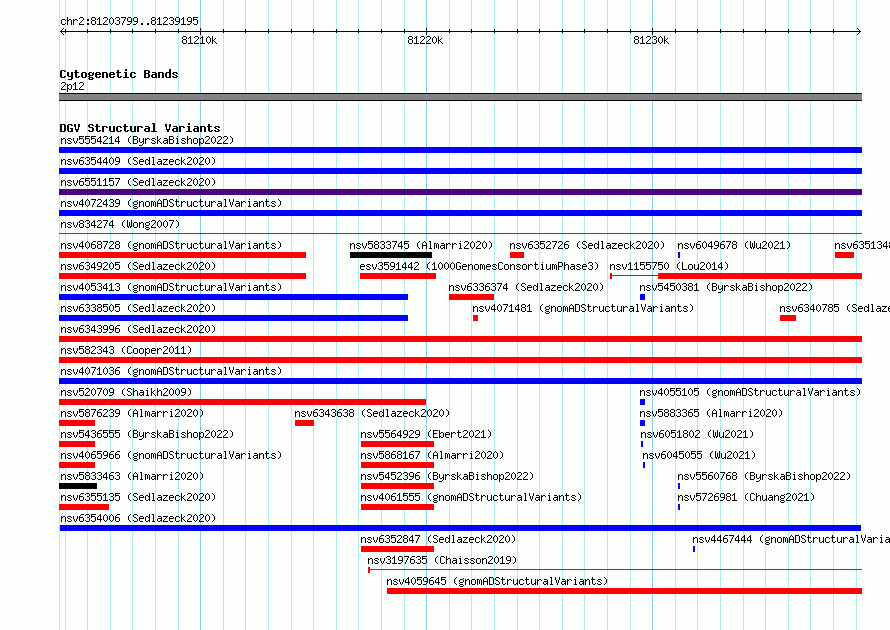This screenshot has width=890, height=630.
Task: Open nsv5883365 (Almarri2020) label
Action: pyautogui.click(x=711, y=413)
